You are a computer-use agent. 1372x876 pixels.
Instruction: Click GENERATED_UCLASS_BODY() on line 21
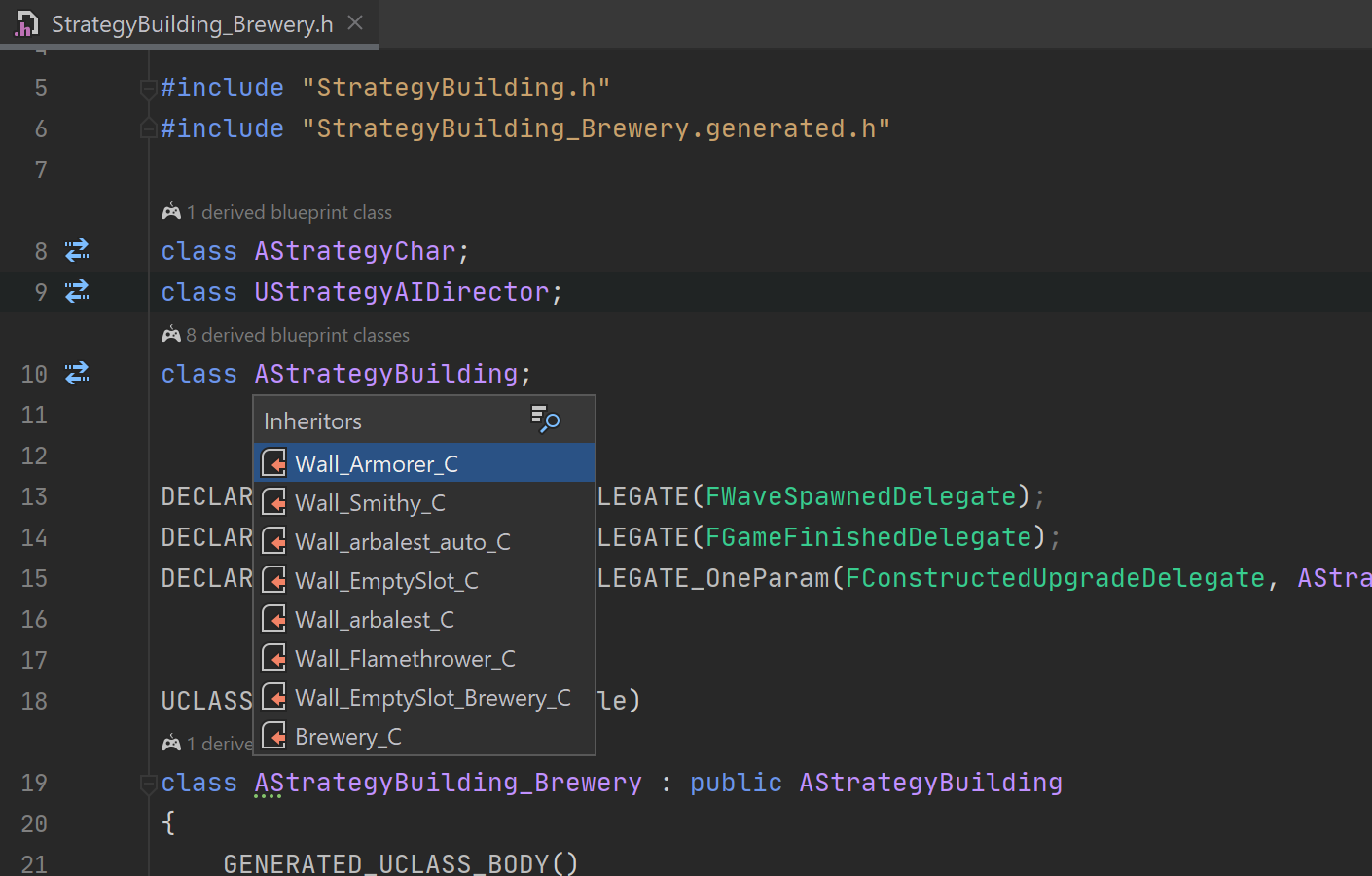401,863
